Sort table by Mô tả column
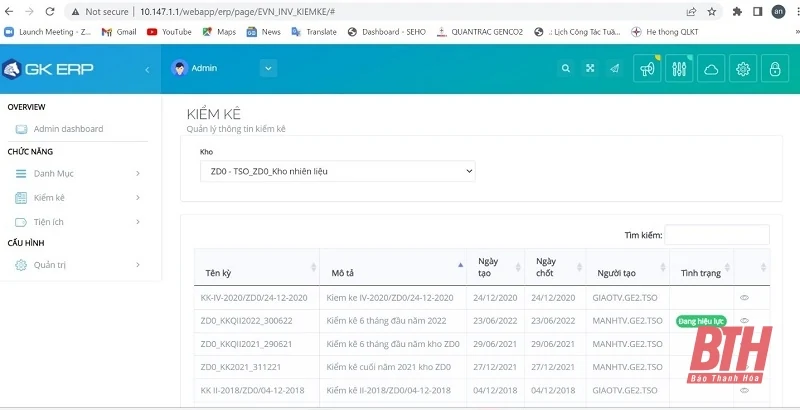This screenshot has width=800, height=410. coord(393,267)
